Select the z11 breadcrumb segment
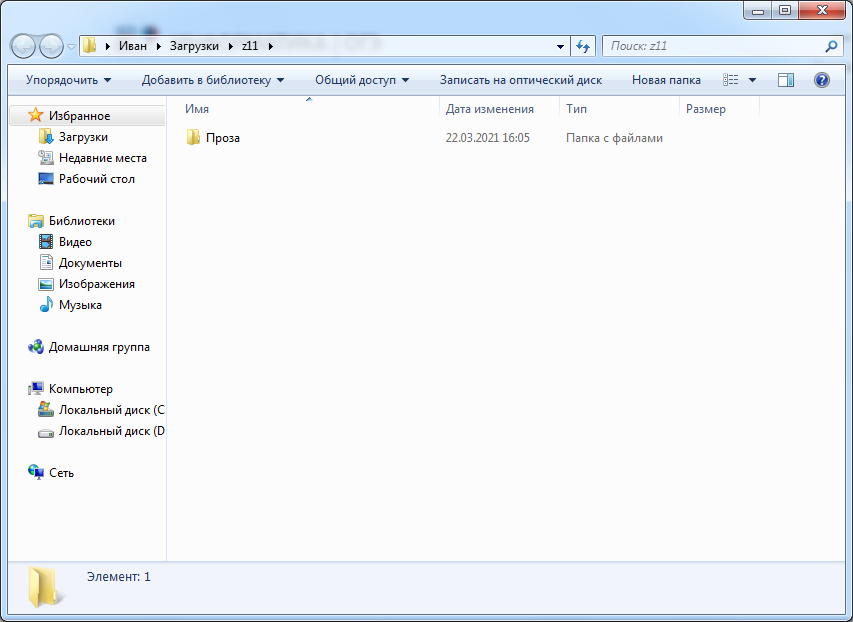Screen dimensions: 853x622 click(250, 46)
